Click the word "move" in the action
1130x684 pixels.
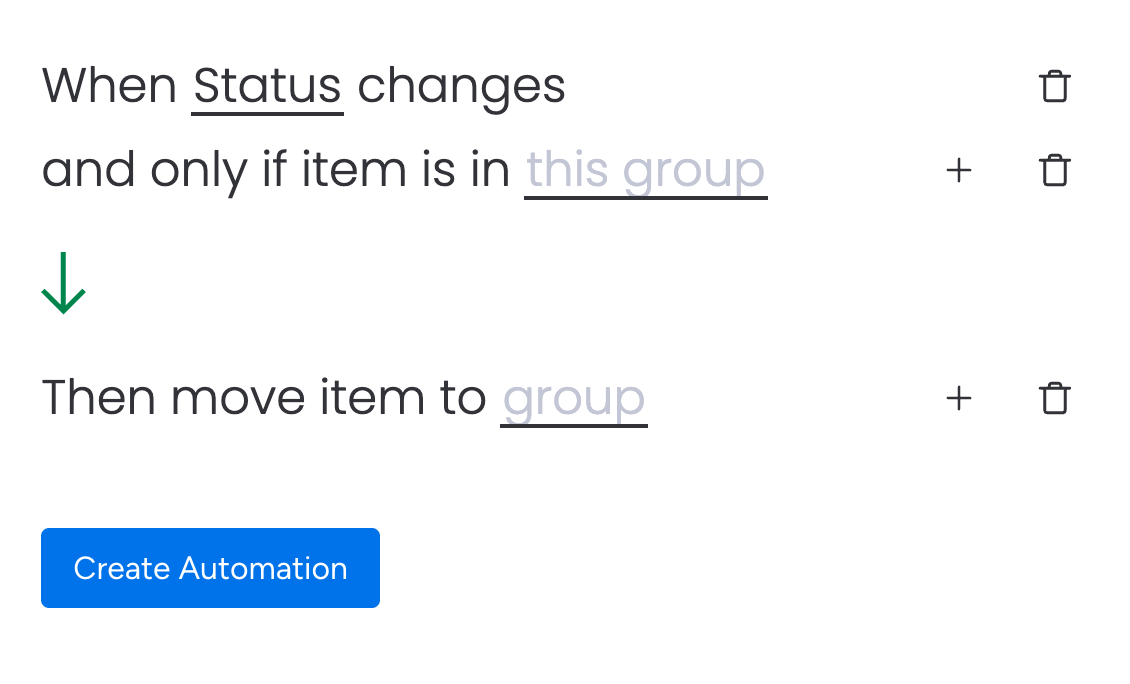239,398
